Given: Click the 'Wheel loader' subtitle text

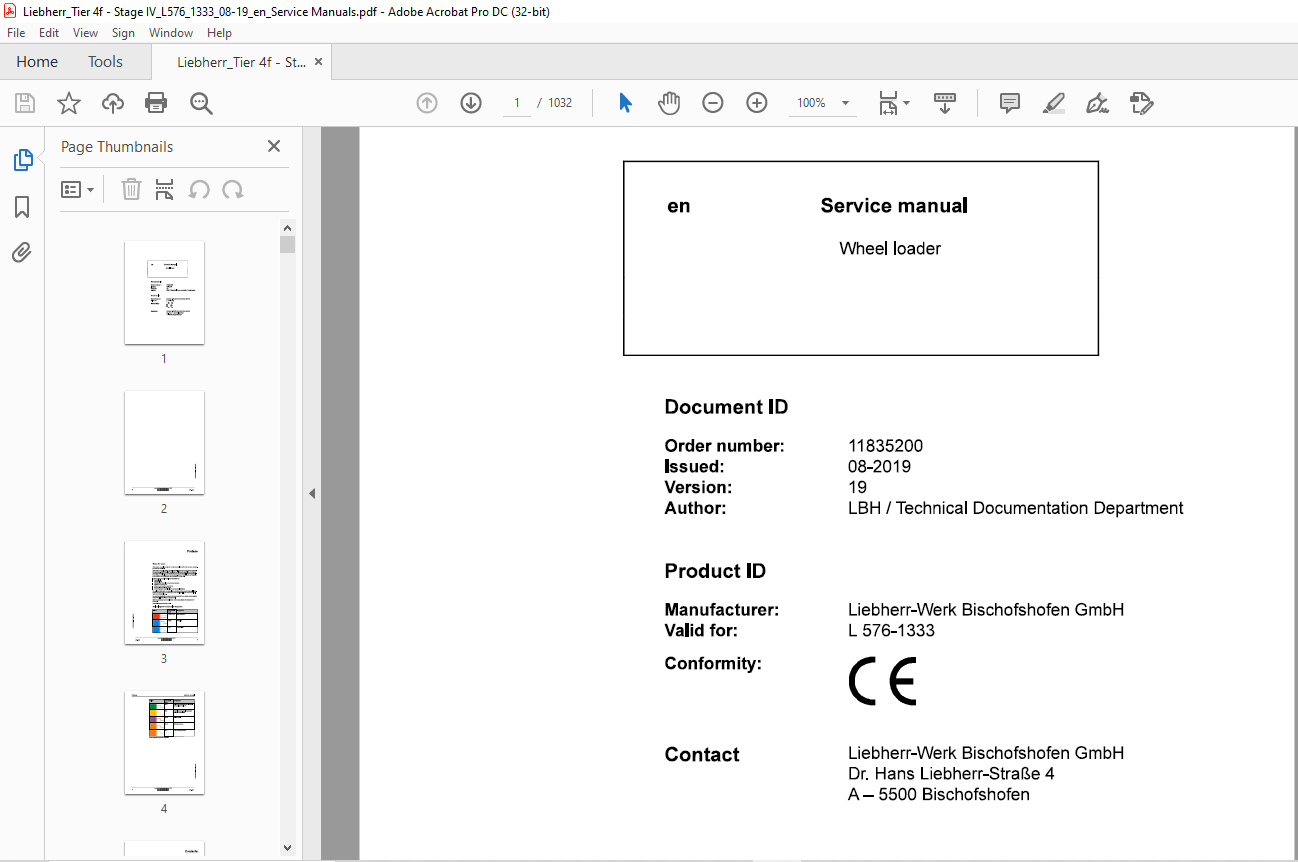Looking at the screenshot, I should tap(890, 248).
